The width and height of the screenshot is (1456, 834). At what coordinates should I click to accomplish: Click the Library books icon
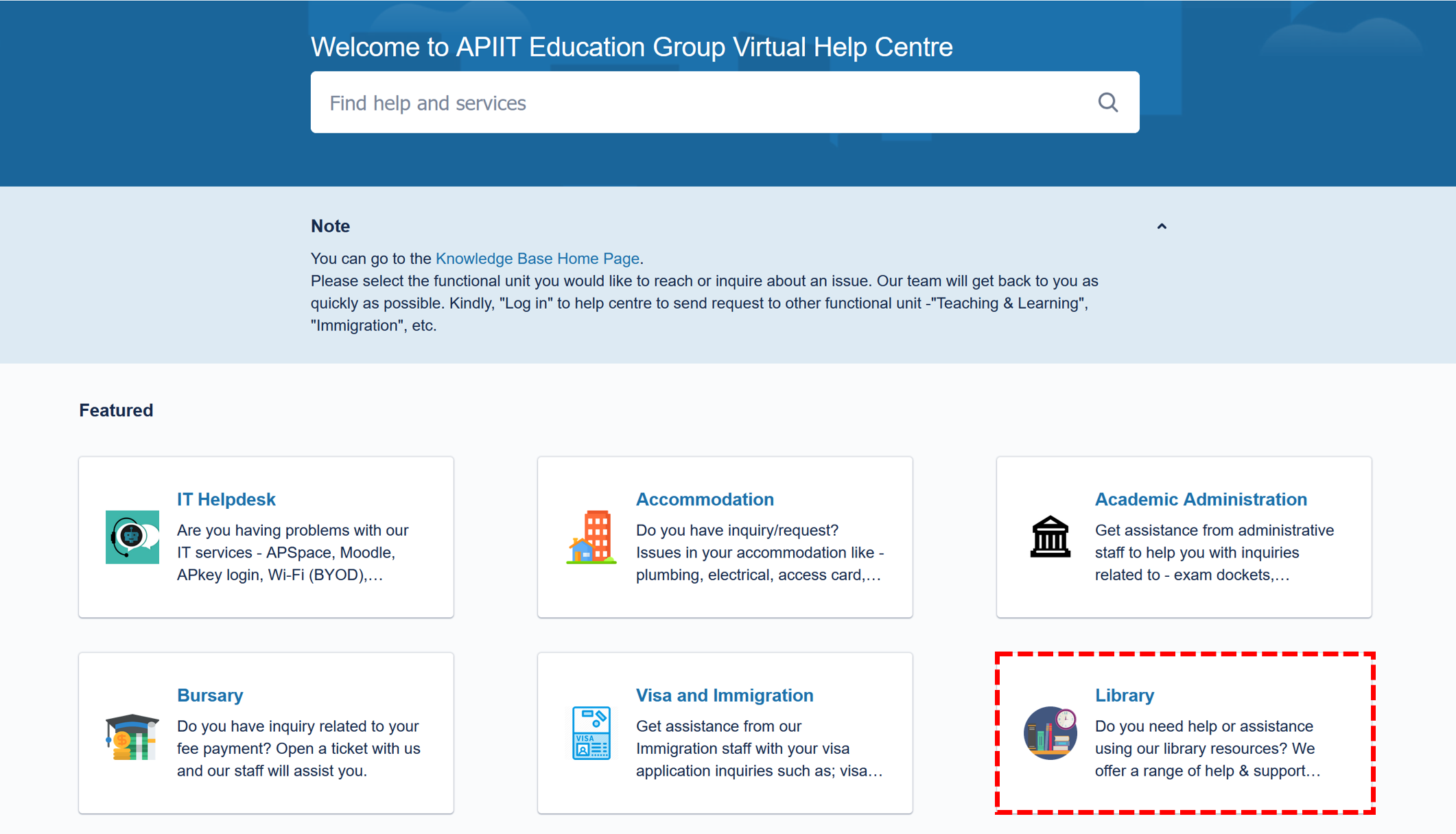[x=1050, y=733]
